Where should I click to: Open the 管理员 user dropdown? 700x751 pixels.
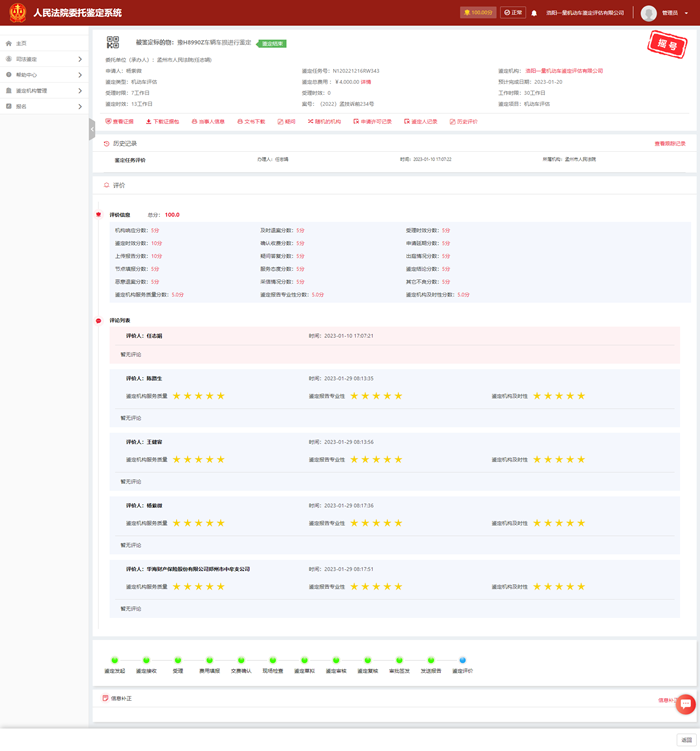point(668,13)
